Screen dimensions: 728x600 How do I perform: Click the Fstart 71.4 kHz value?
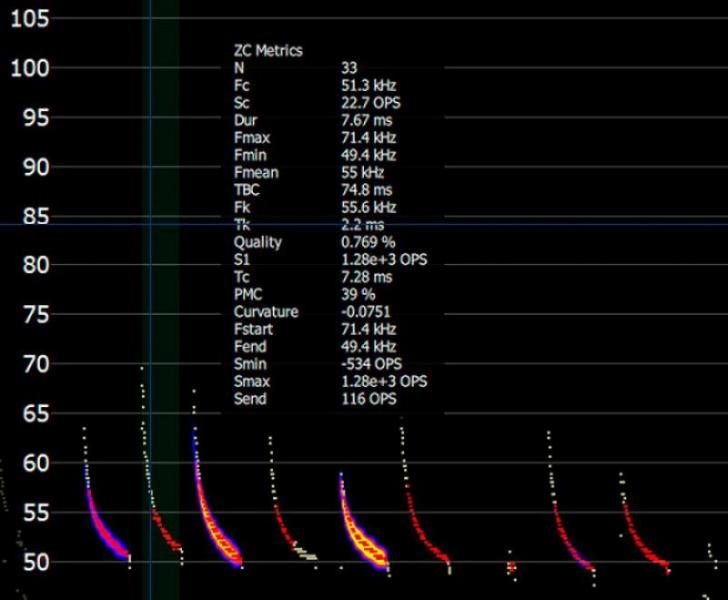pyautogui.click(x=368, y=329)
